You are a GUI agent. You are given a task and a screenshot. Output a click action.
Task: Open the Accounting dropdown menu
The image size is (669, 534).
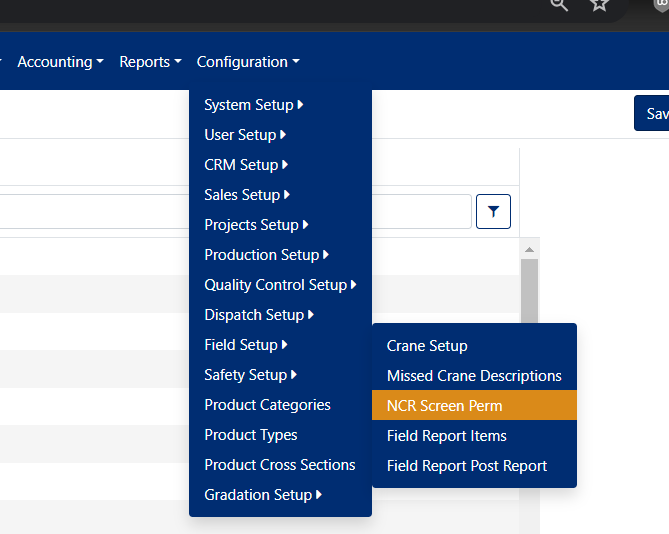[60, 62]
